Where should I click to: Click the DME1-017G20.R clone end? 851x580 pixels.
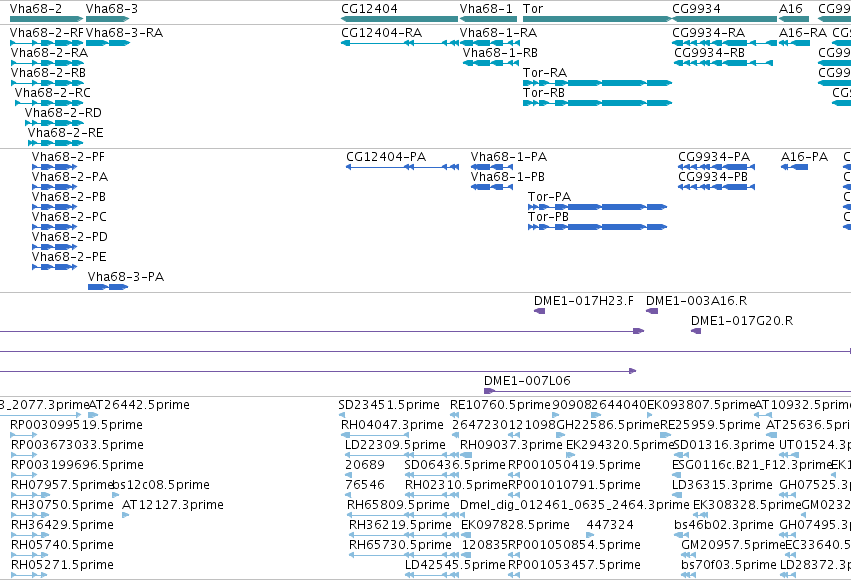point(696,331)
